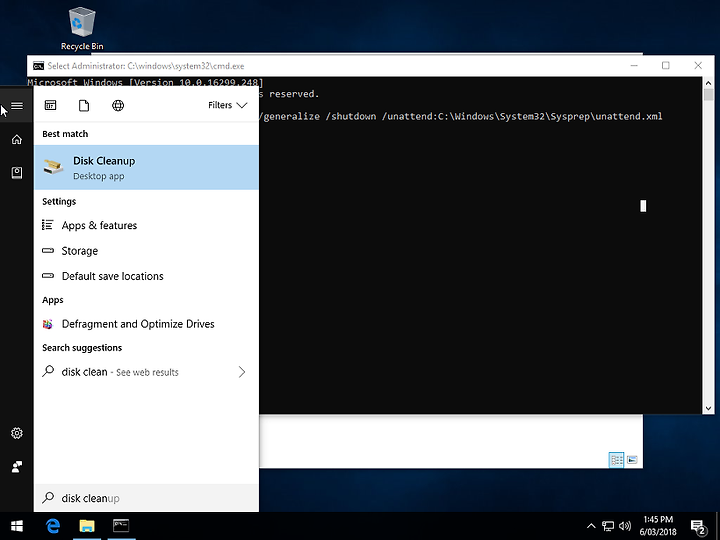This screenshot has width=720, height=540.
Task: Click the Defragment app colorful icon
Action: click(48, 324)
